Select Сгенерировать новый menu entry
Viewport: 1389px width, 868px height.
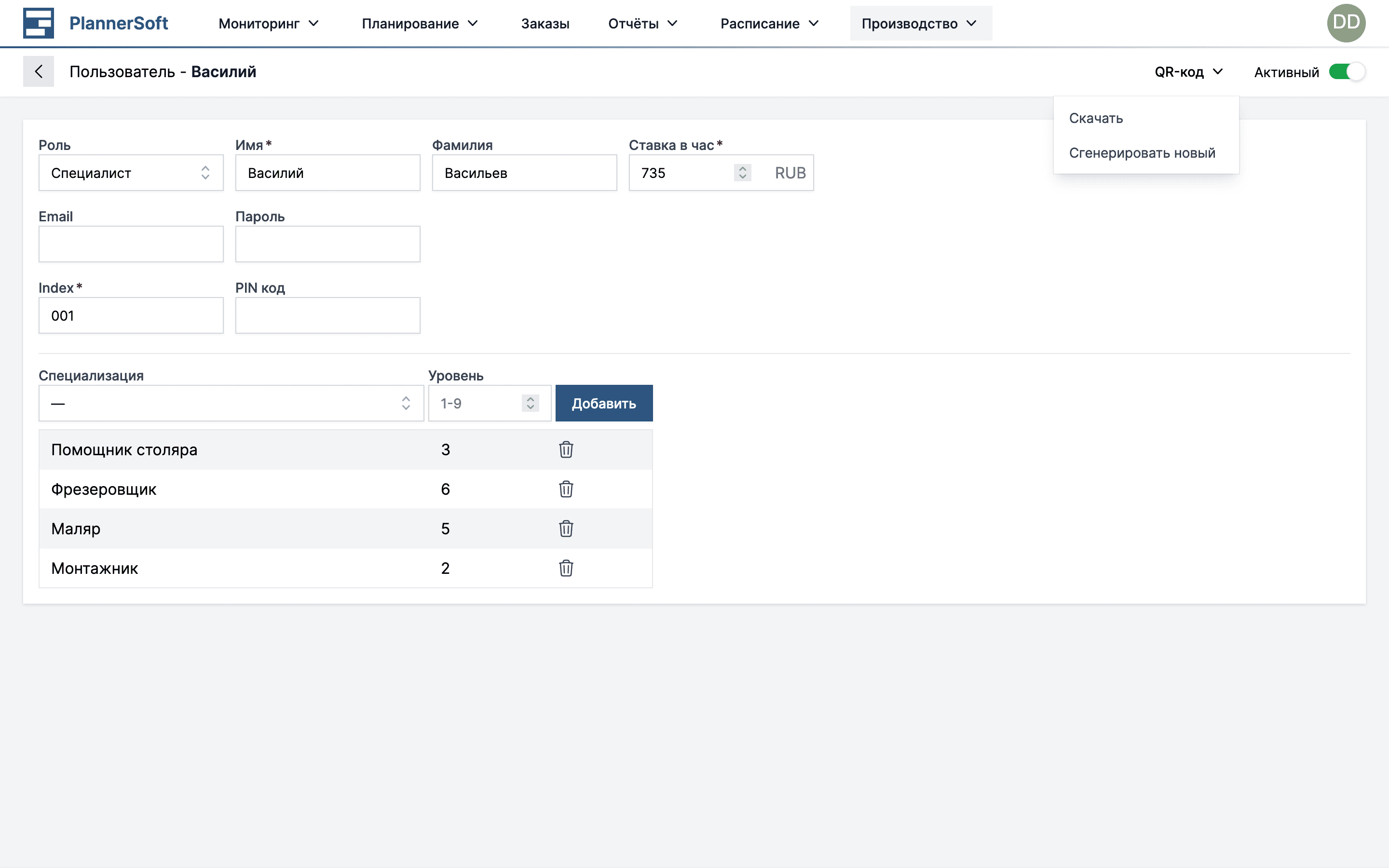[x=1142, y=153]
